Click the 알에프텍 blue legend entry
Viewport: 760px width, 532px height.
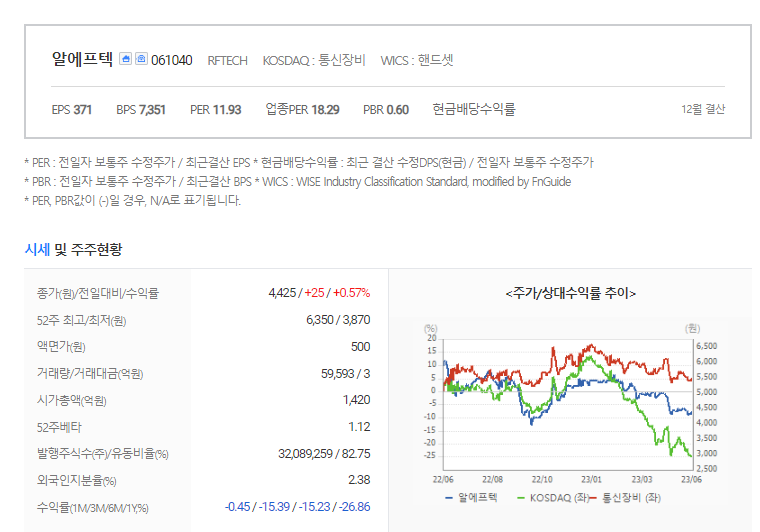(472, 498)
